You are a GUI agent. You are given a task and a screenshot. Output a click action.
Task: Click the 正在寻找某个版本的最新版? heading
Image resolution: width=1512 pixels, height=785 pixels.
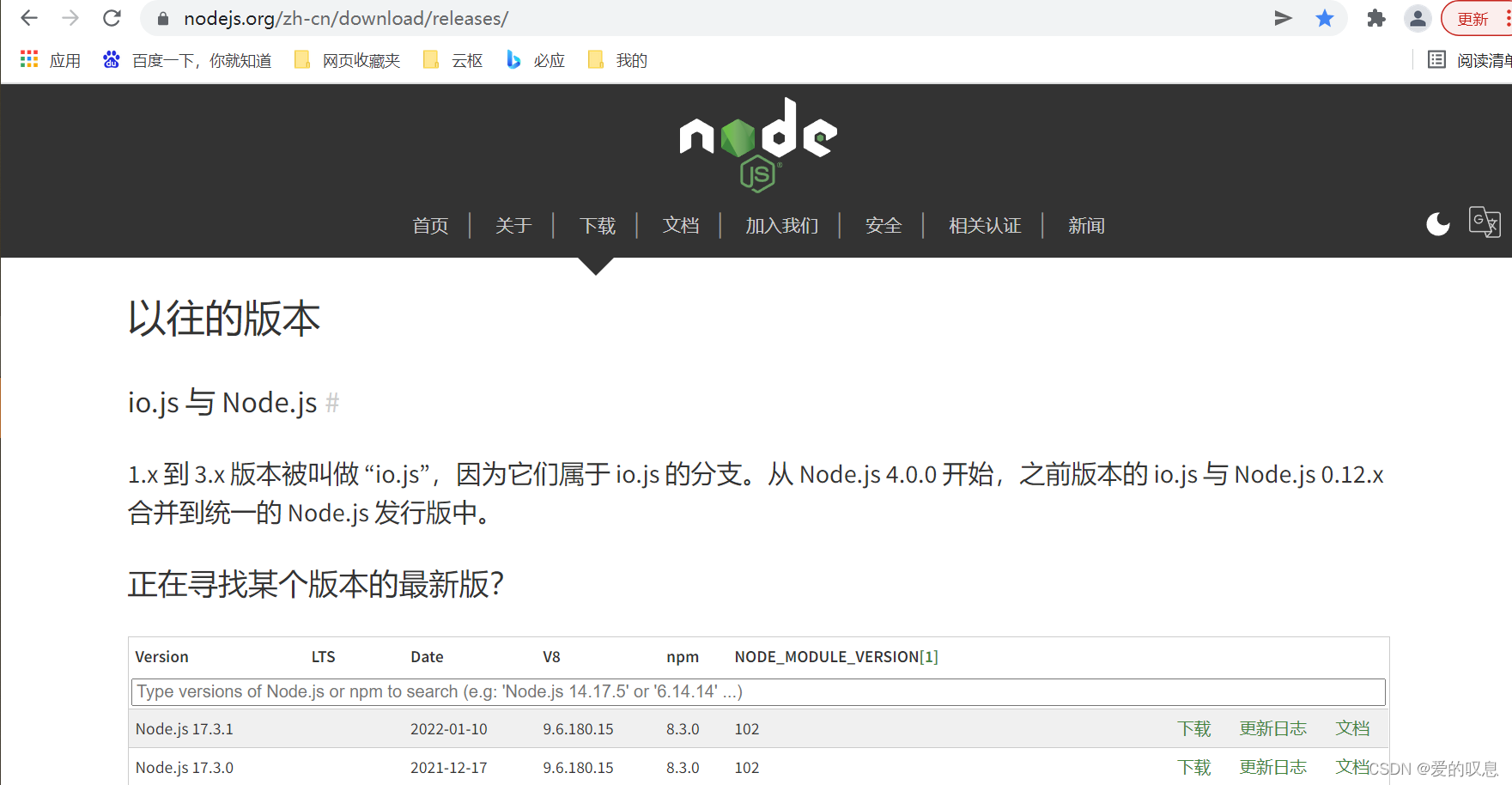pyautogui.click(x=315, y=584)
